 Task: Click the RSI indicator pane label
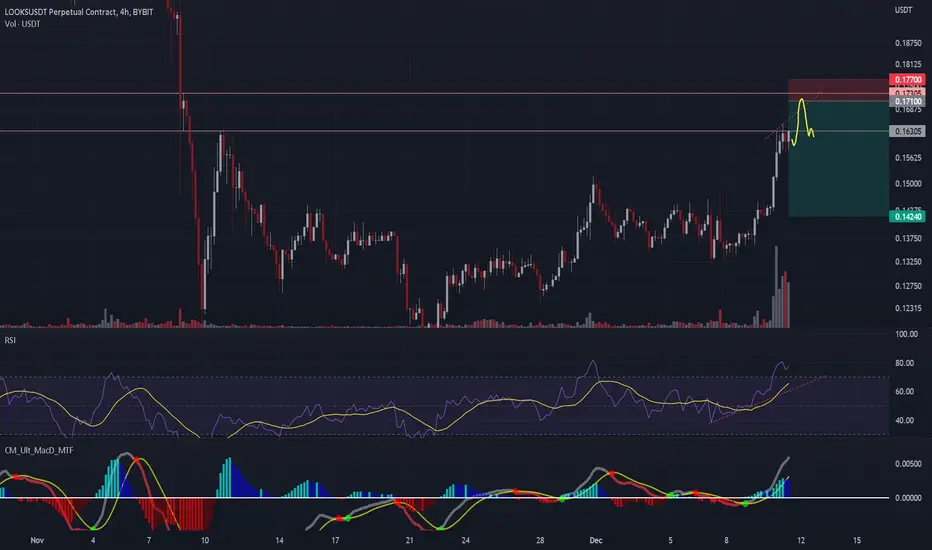(x=10, y=340)
